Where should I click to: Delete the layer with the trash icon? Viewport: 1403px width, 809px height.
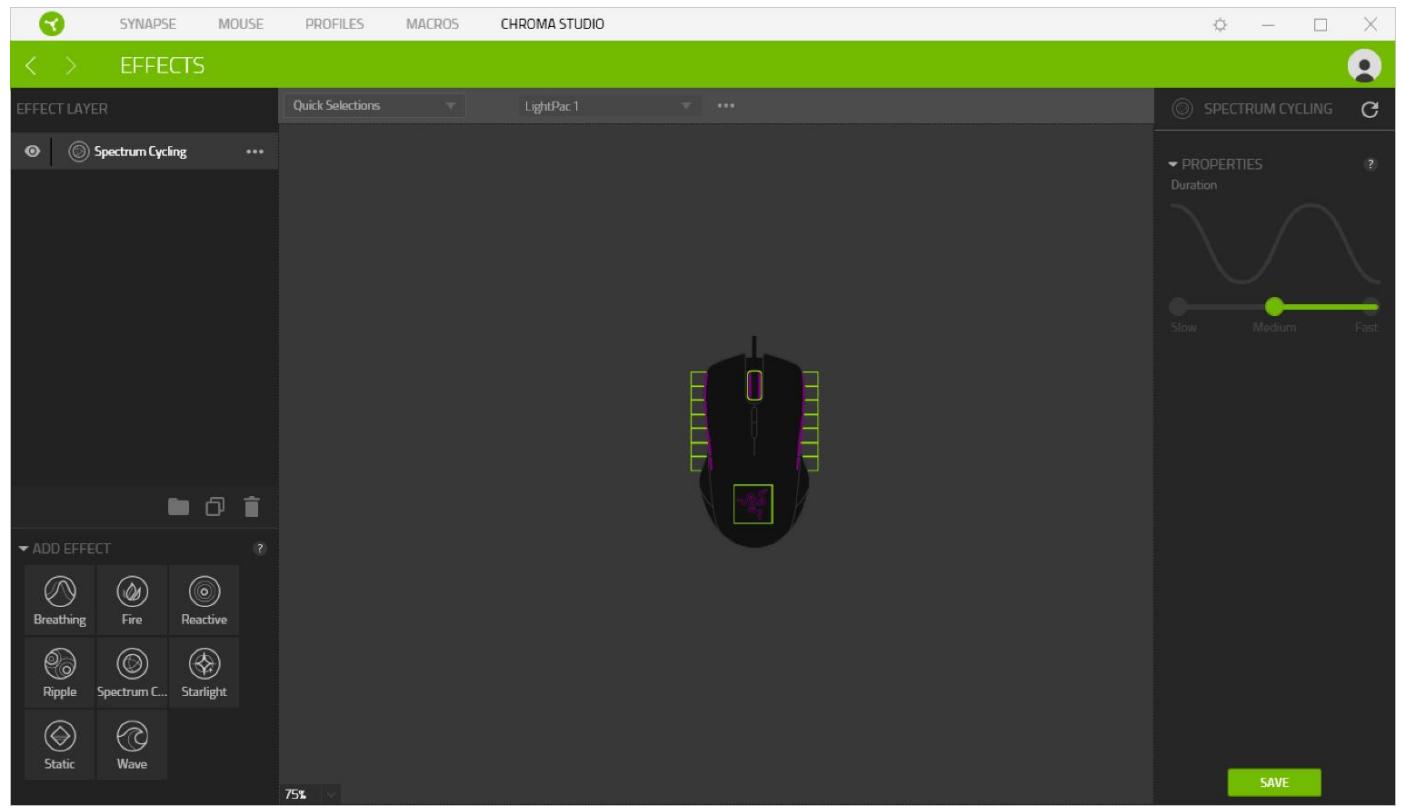coord(251,507)
